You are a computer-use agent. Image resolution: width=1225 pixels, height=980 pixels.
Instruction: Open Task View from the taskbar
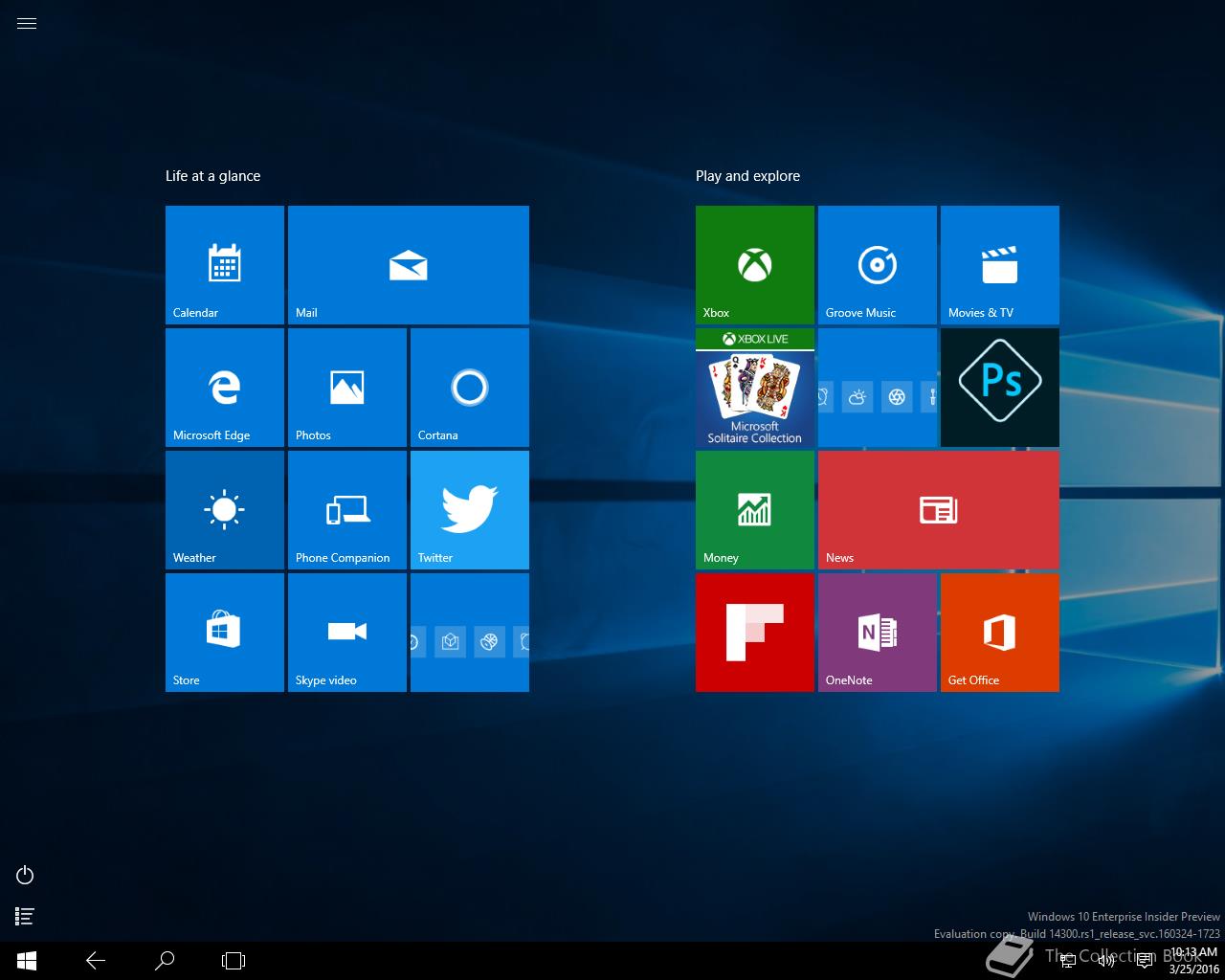(x=234, y=961)
